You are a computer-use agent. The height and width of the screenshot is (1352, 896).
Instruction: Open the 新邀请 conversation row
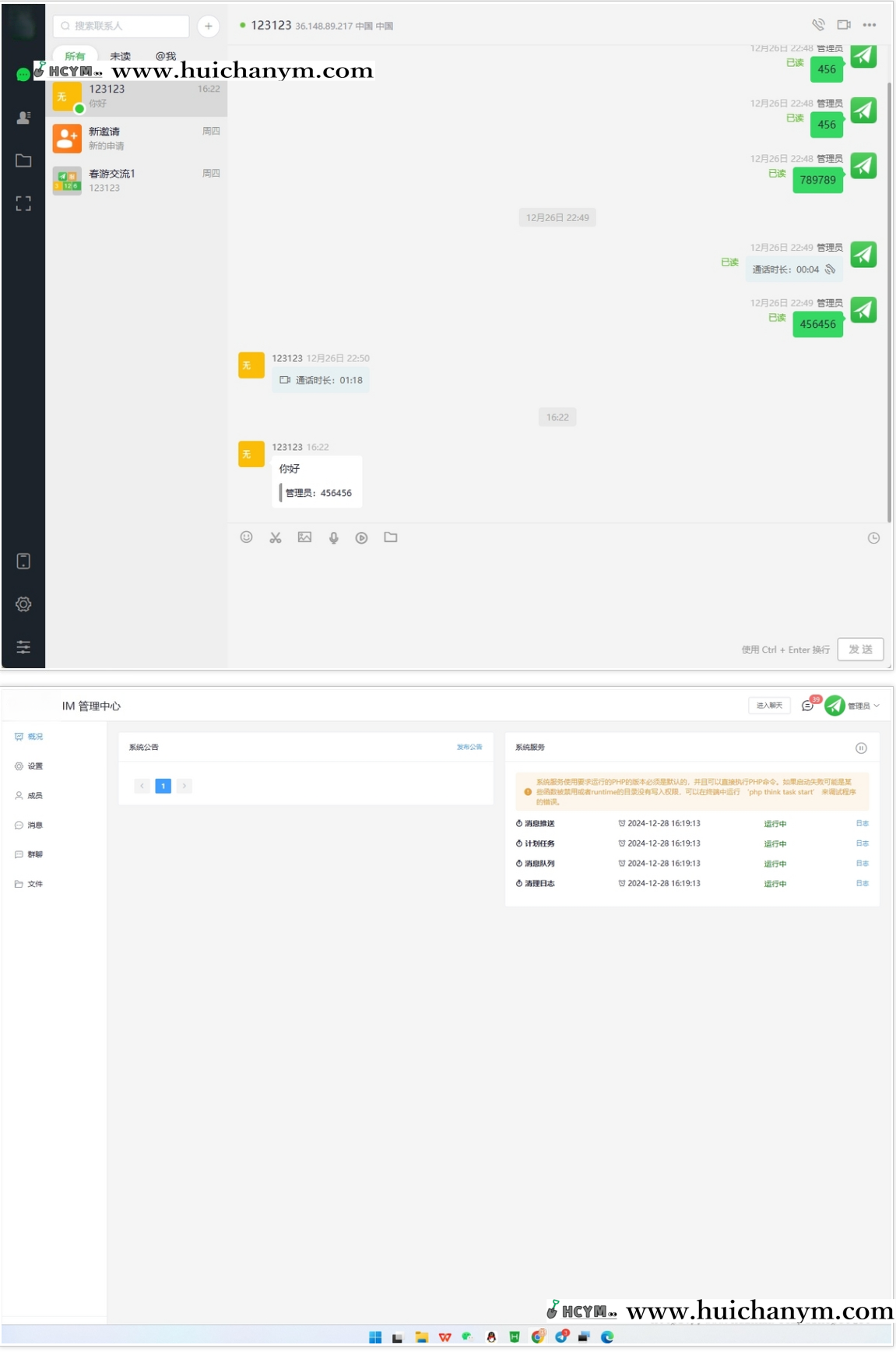click(136, 138)
